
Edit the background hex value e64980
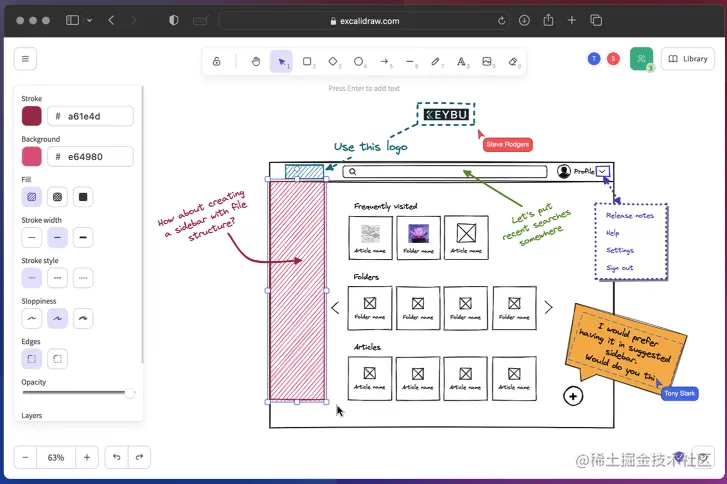90,156
